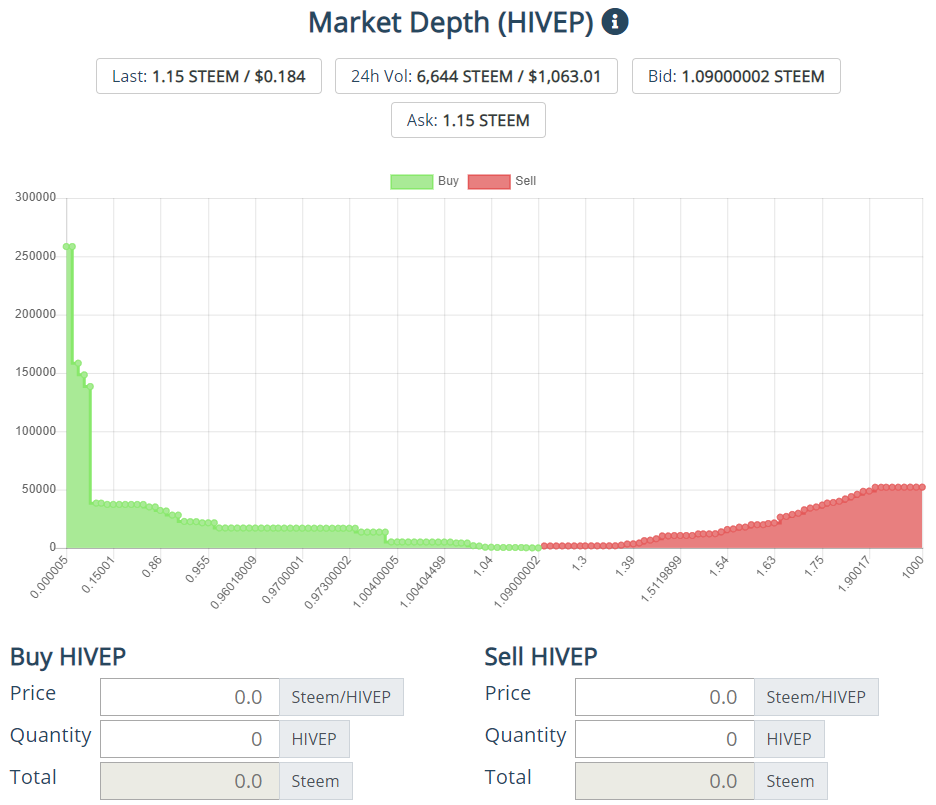Screen dimensions: 936x805
Task: Click the 150000 y-axis label
Action: click(x=35, y=372)
